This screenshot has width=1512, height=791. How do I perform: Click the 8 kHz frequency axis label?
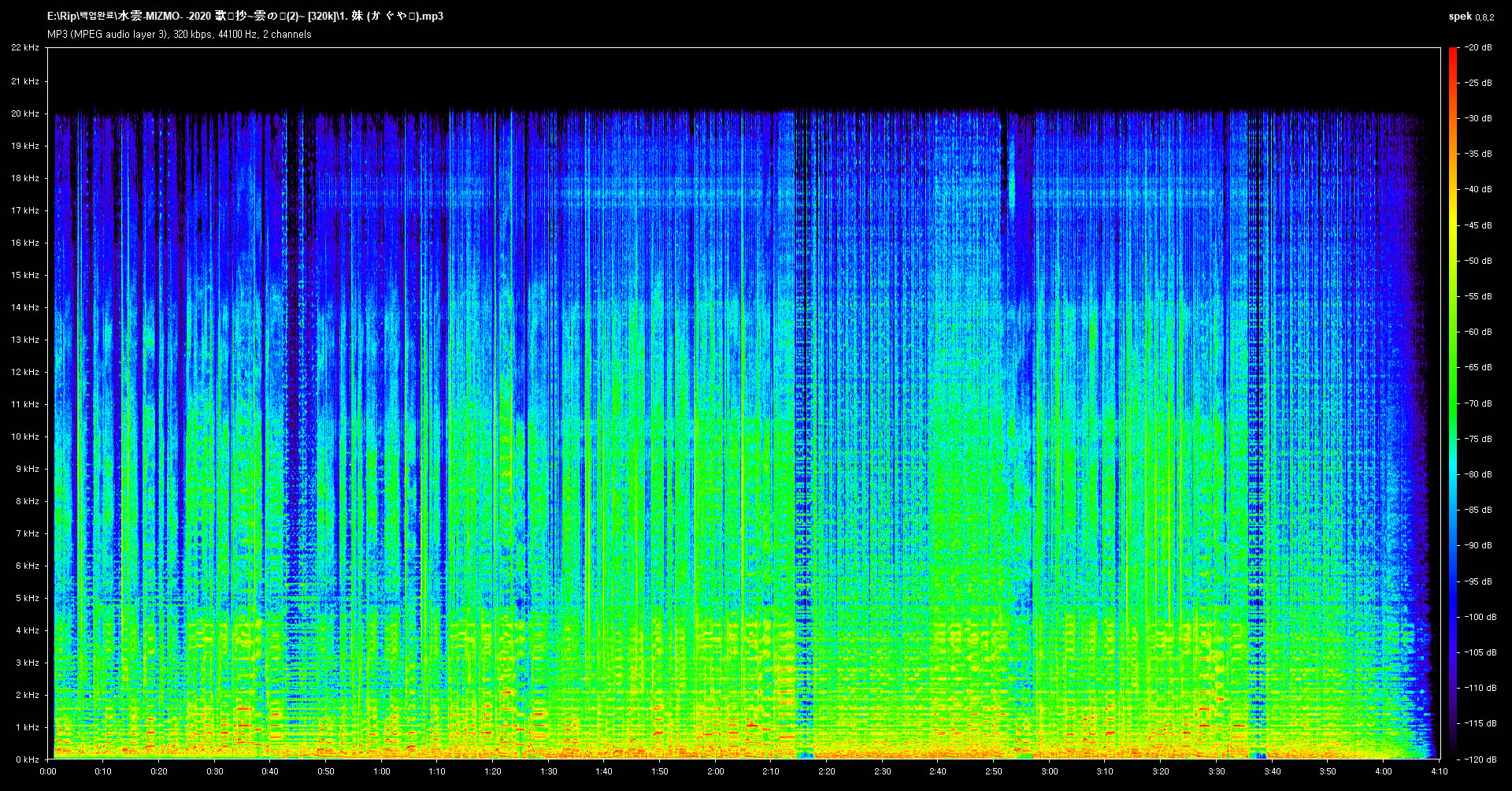(x=28, y=501)
